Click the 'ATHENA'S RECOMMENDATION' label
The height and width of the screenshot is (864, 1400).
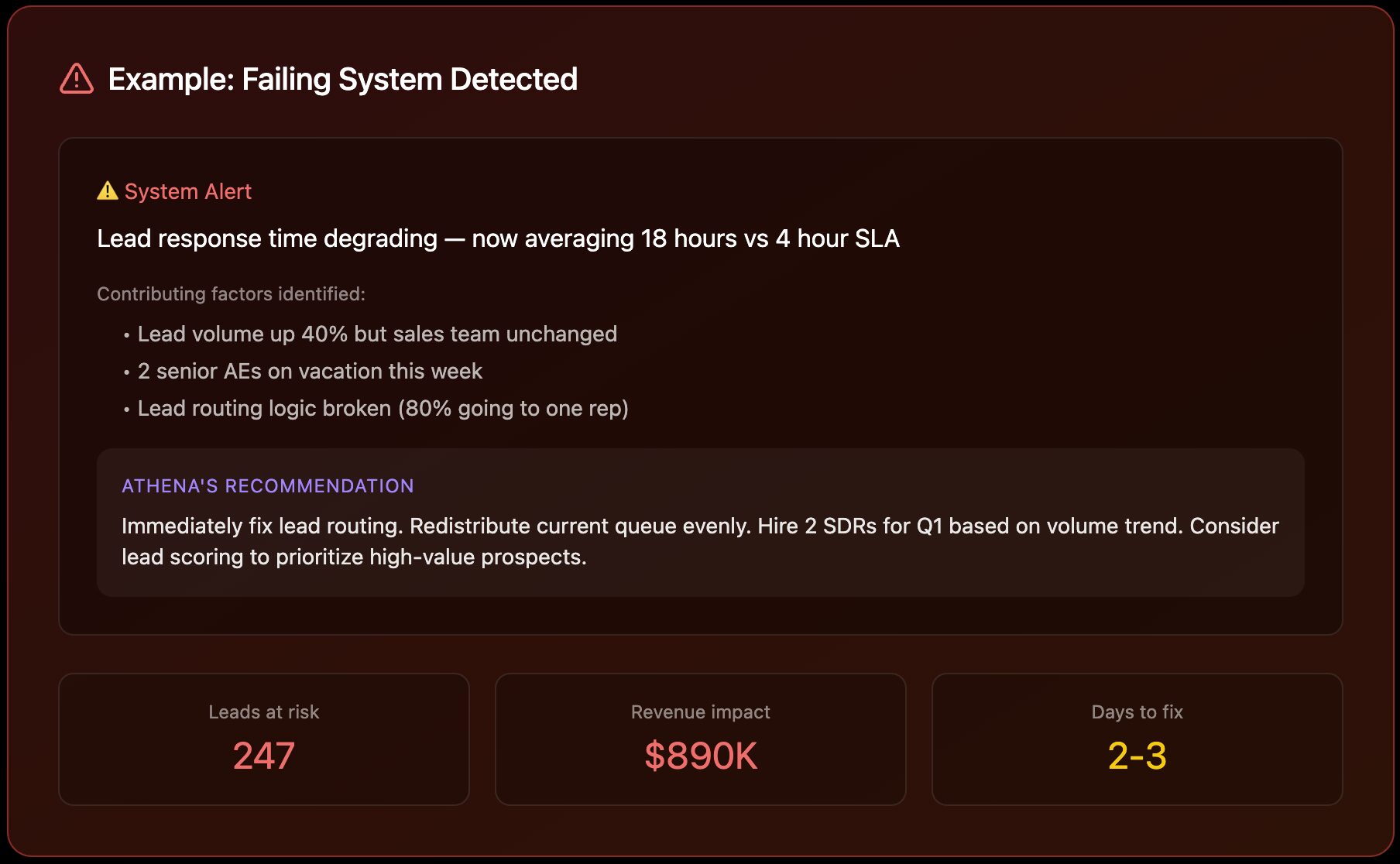tap(268, 485)
